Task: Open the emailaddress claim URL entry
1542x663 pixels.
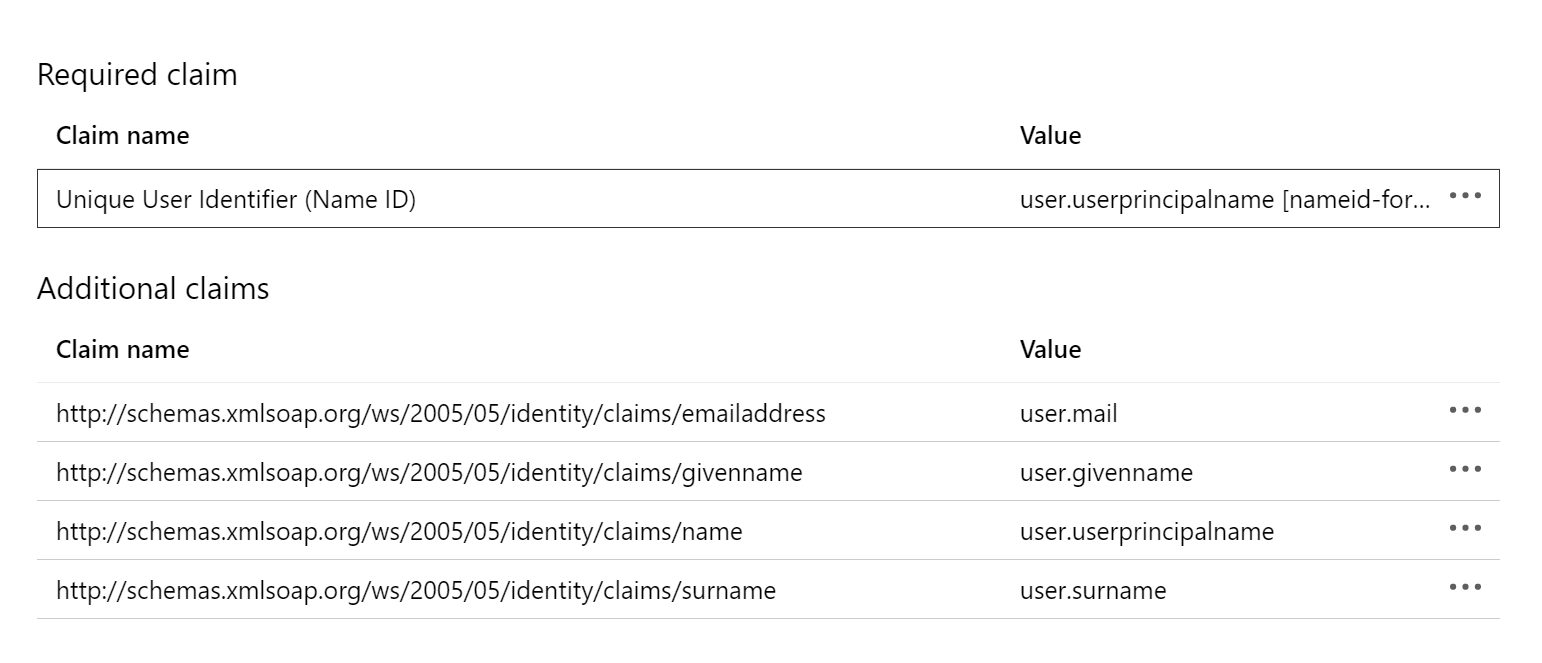Action: [440, 413]
